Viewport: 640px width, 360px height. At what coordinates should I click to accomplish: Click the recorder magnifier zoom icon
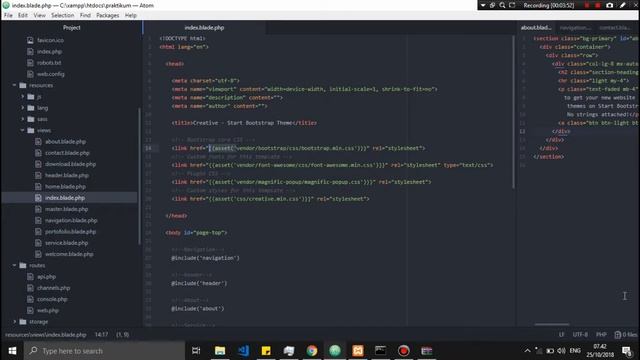[x=502, y=5]
